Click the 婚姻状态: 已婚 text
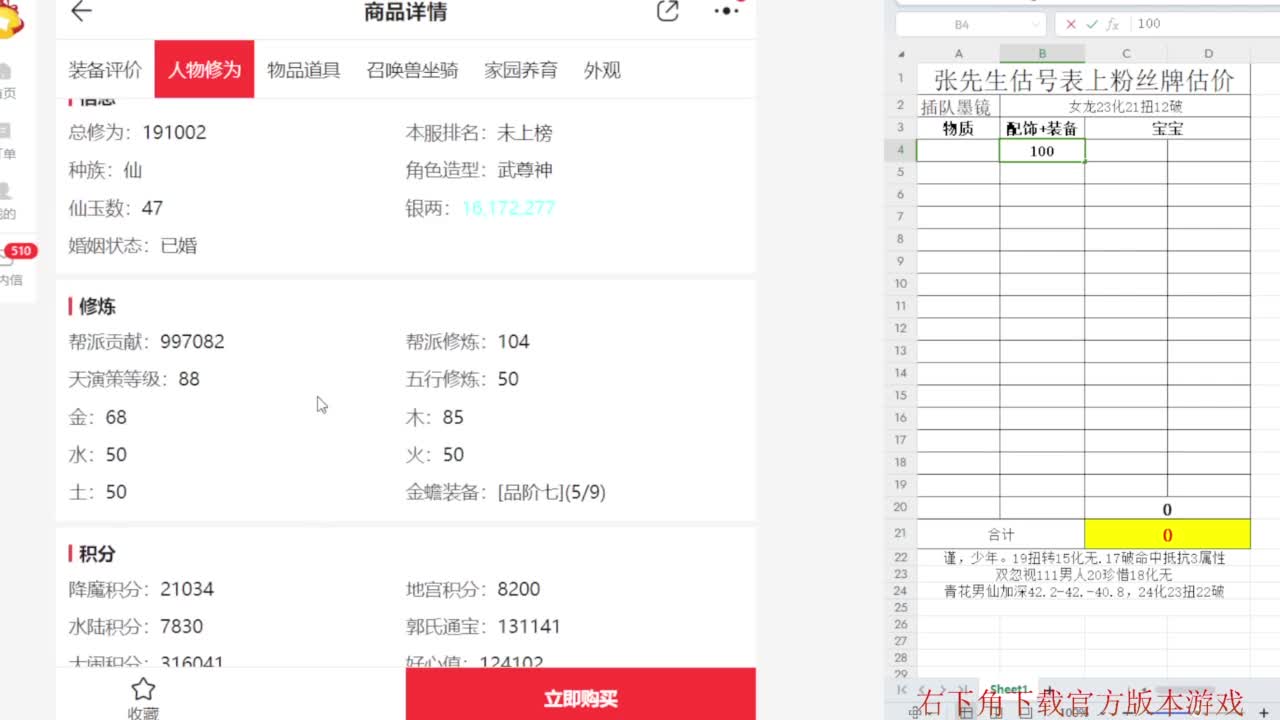The image size is (1280, 720). pos(133,246)
